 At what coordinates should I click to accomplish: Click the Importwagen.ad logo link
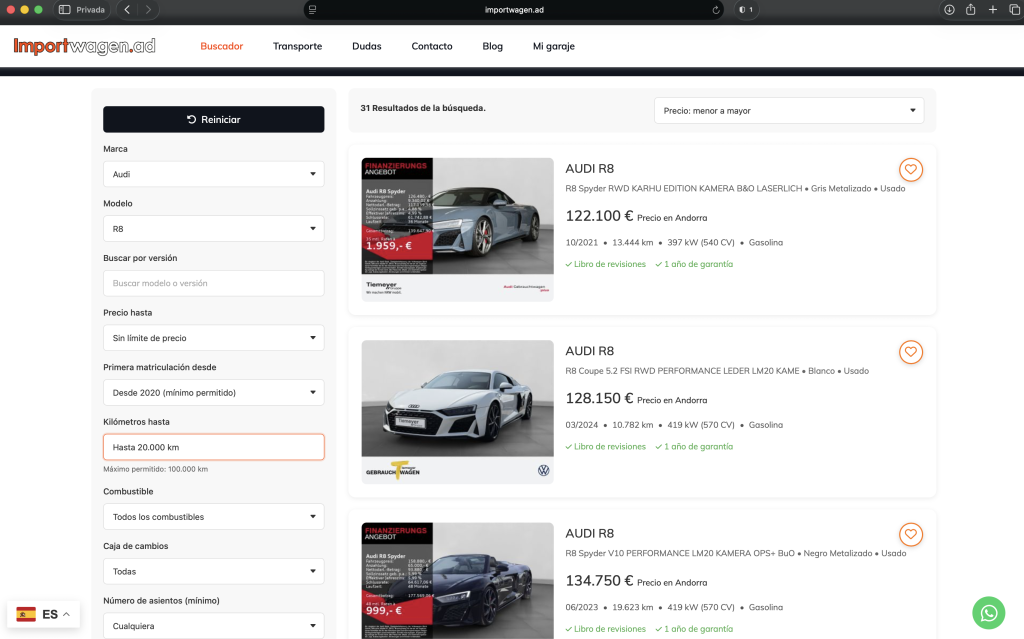pos(84,46)
